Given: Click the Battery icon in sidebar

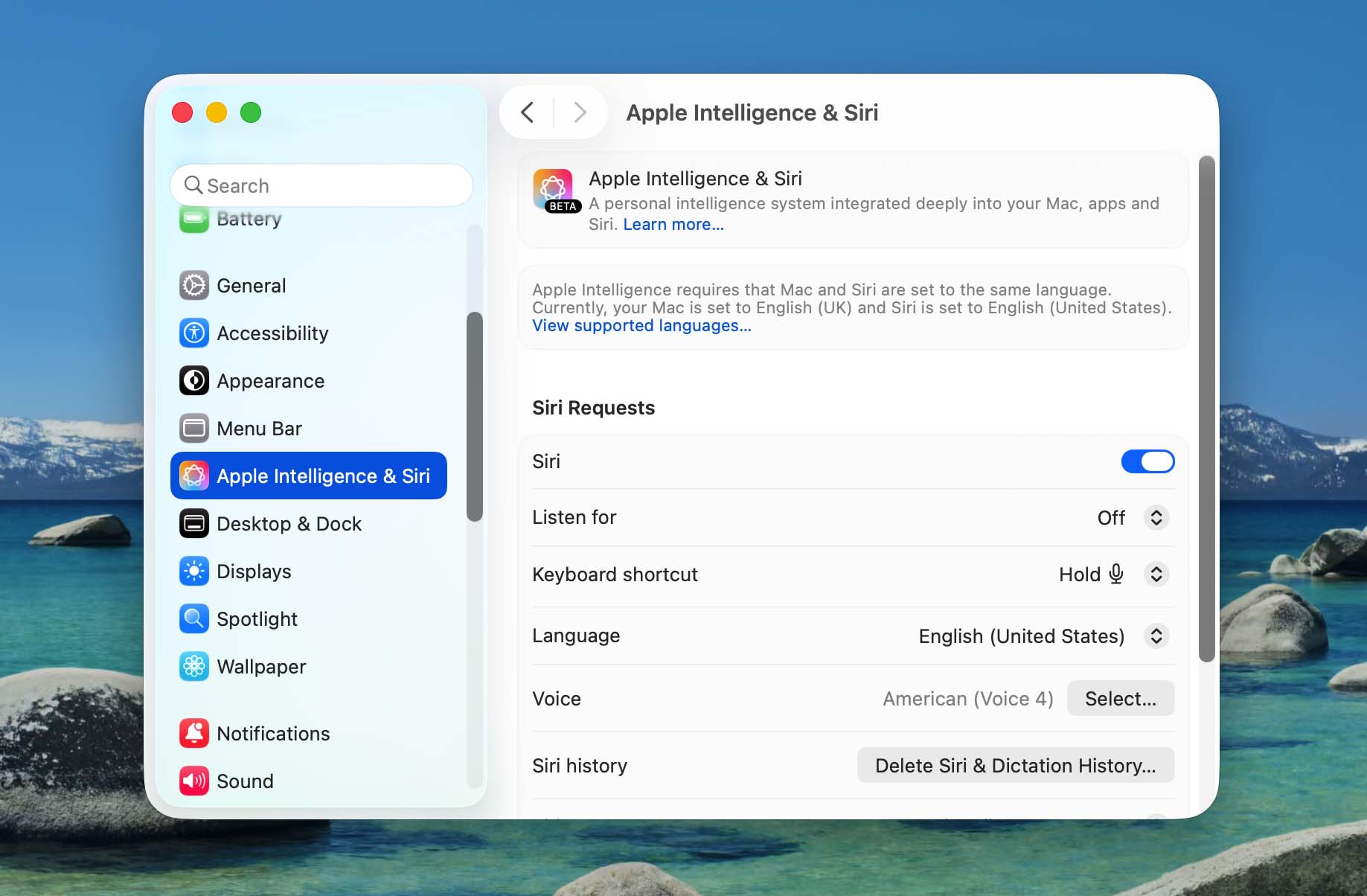Looking at the screenshot, I should (x=194, y=220).
